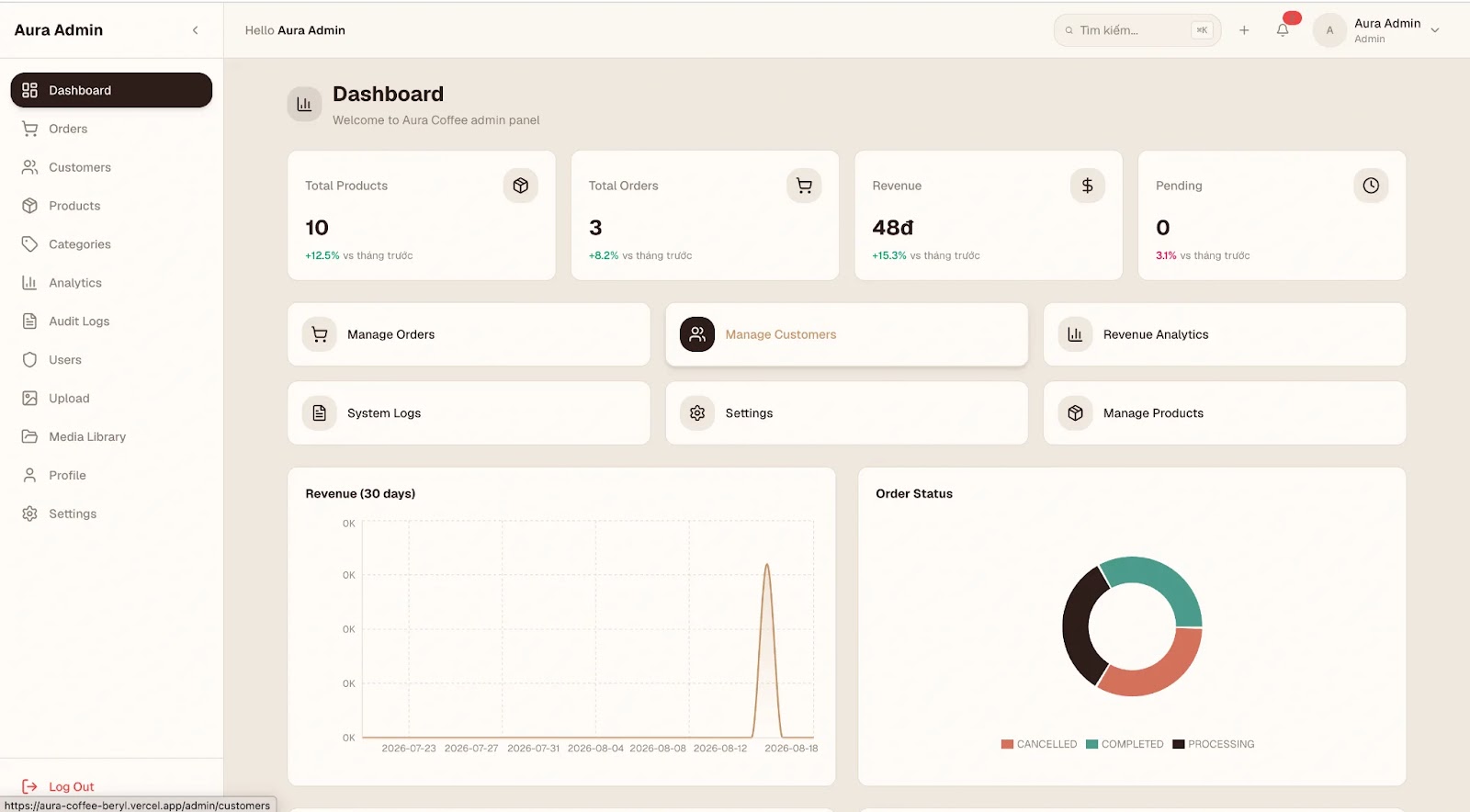Viewport: 1470px width, 812px height.
Task: Click the Manage Customers quick link
Action: point(846,334)
